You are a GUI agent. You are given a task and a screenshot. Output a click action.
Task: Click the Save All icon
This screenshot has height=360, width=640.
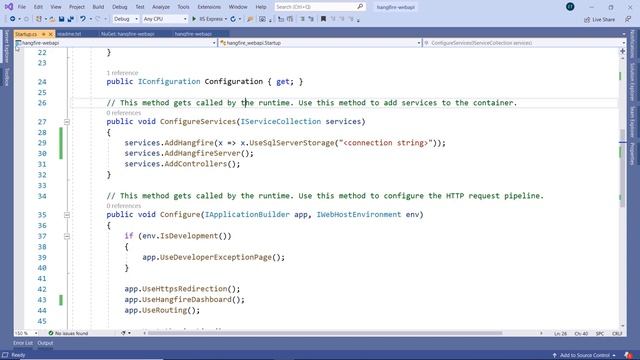pos(71,19)
